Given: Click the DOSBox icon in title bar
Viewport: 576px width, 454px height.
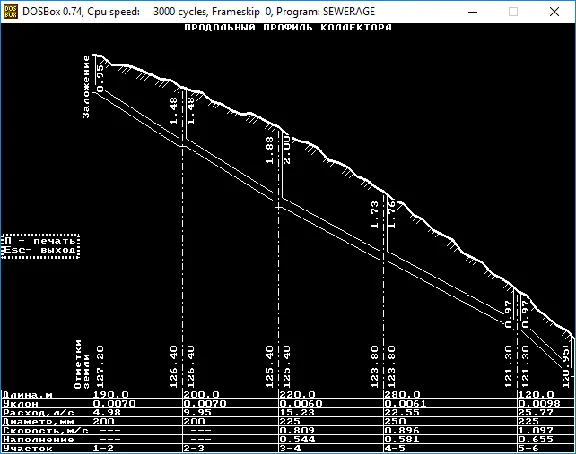Looking at the screenshot, I should 10,11.
